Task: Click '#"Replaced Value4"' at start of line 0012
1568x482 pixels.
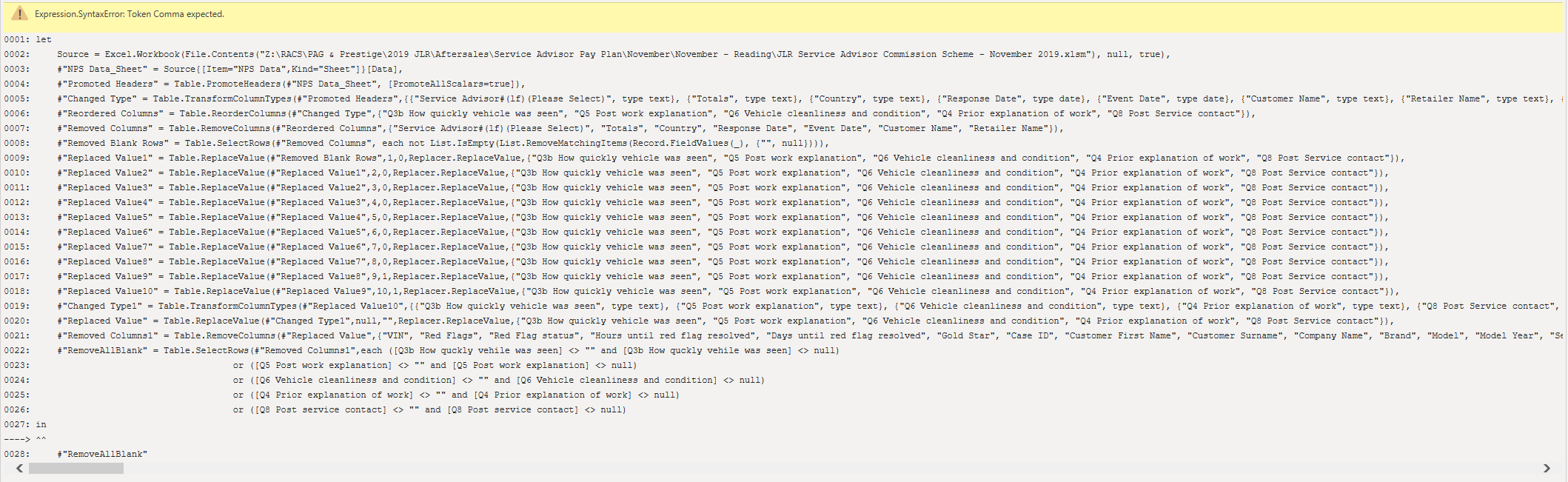Action: (x=105, y=202)
